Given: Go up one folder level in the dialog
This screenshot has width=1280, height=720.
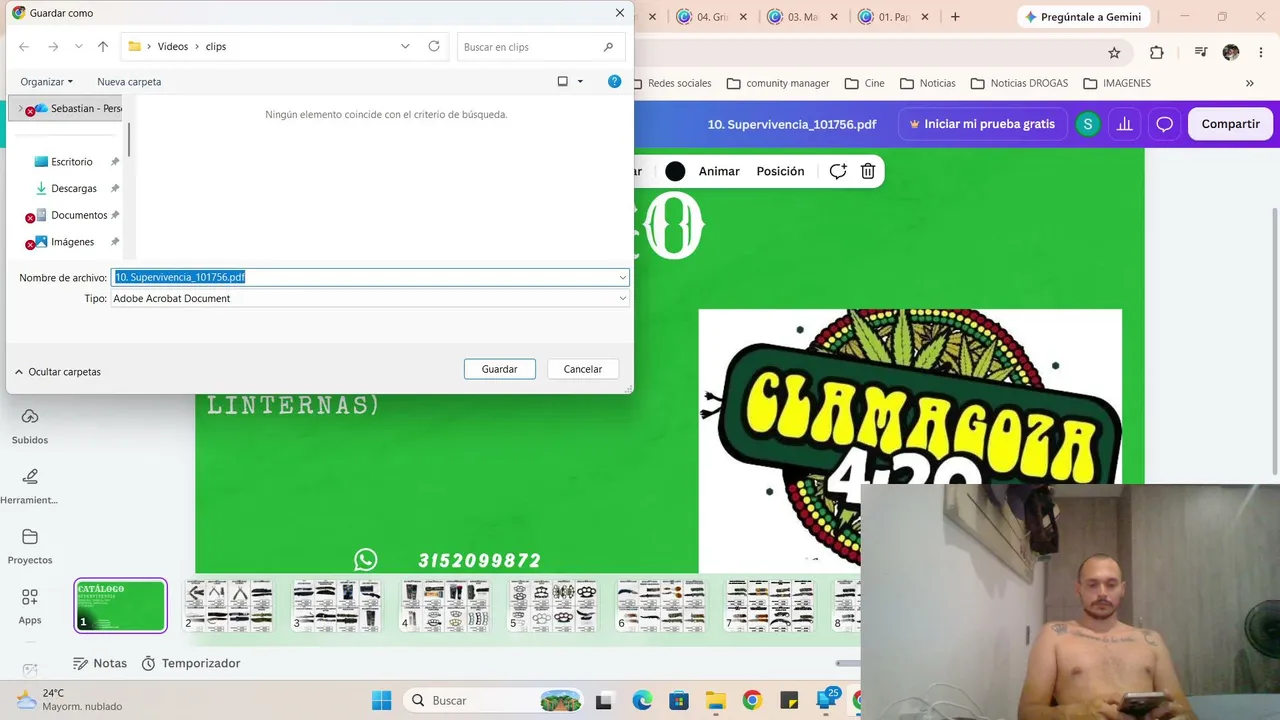Looking at the screenshot, I should 103,47.
